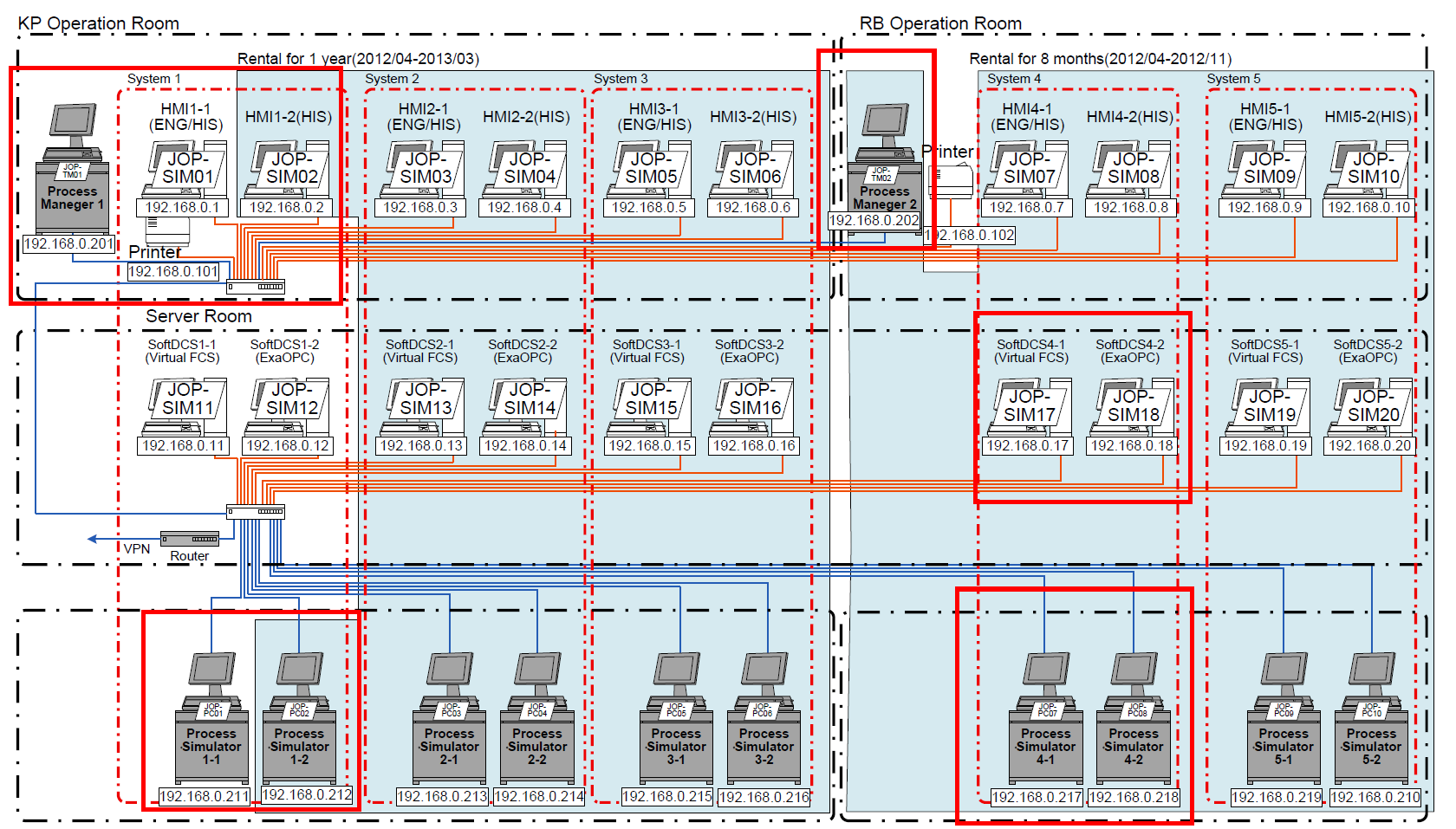Click IP address 192.168.0.210

[1375, 798]
